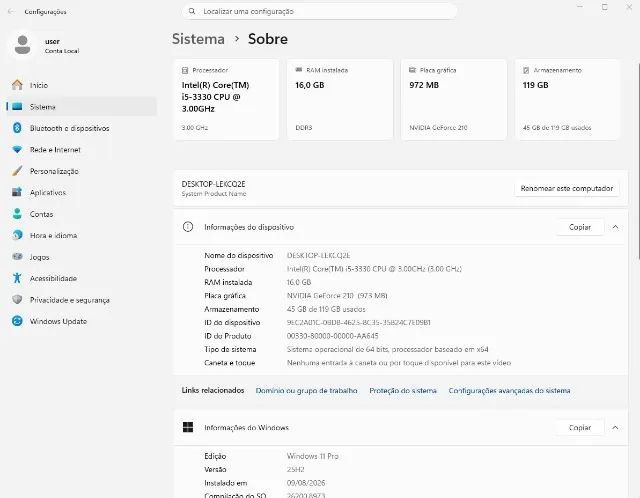Click the search magnifier icon
This screenshot has width=640, height=498.
coord(192,11)
